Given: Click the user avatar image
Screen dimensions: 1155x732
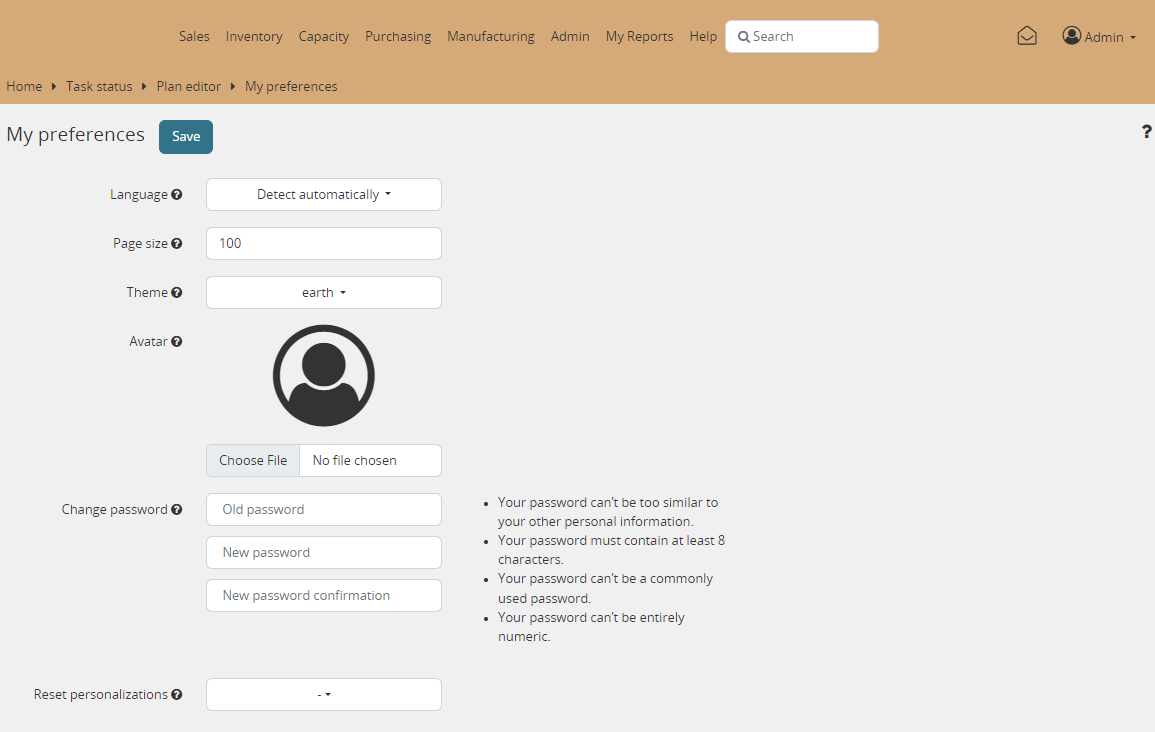Looking at the screenshot, I should [323, 376].
